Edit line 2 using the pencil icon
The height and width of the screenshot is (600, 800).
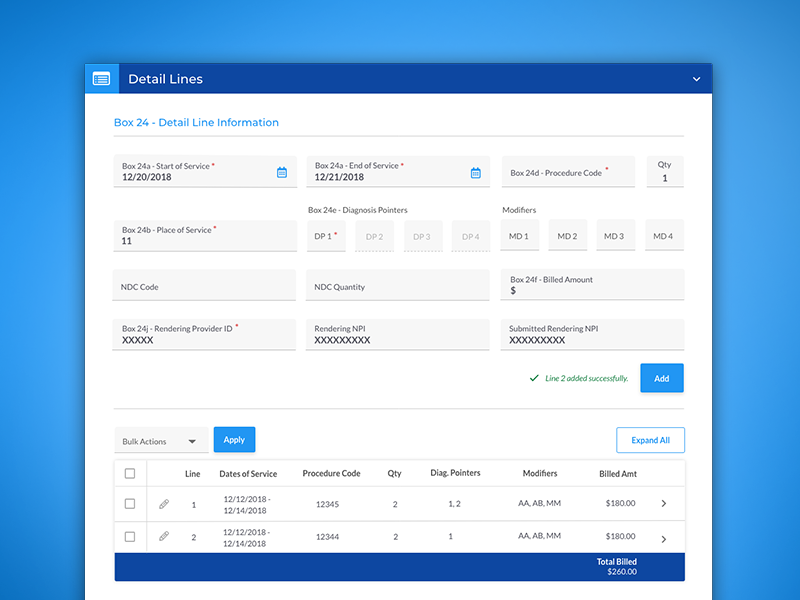164,537
